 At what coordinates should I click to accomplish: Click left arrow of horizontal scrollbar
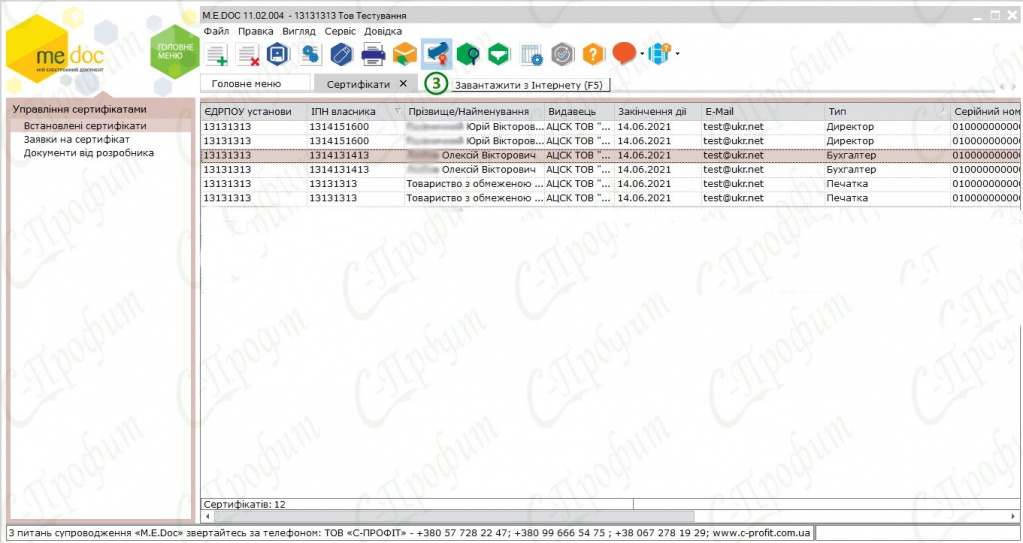coord(207,516)
